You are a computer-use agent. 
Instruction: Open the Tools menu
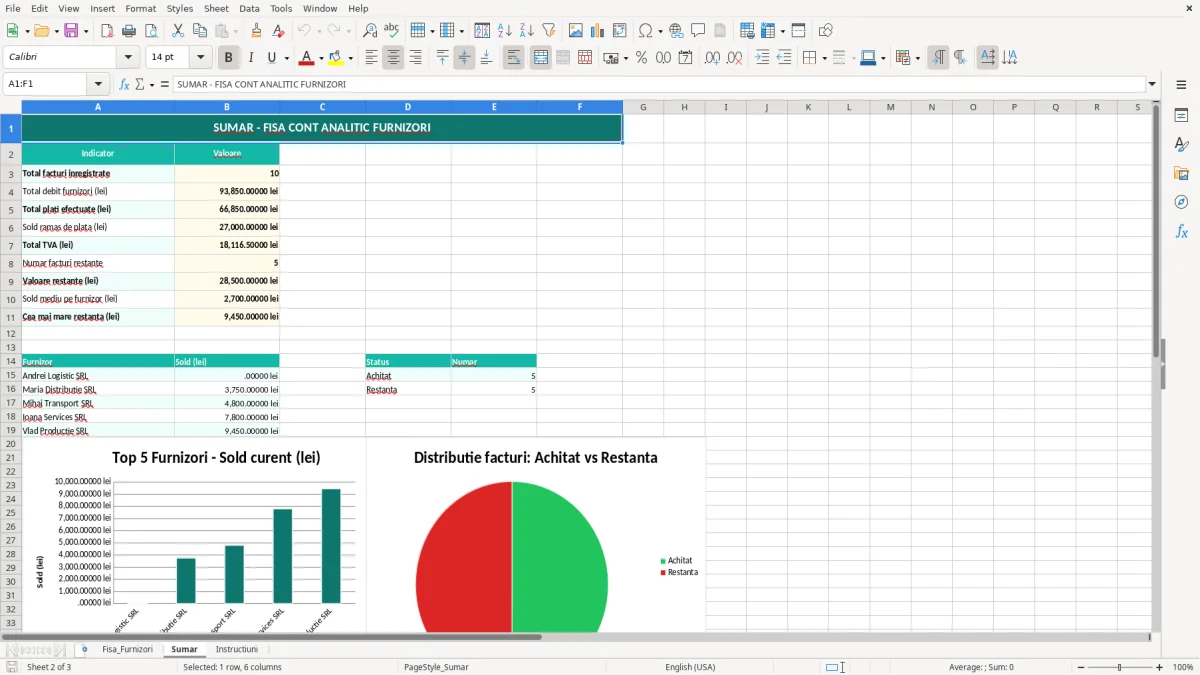(x=281, y=8)
